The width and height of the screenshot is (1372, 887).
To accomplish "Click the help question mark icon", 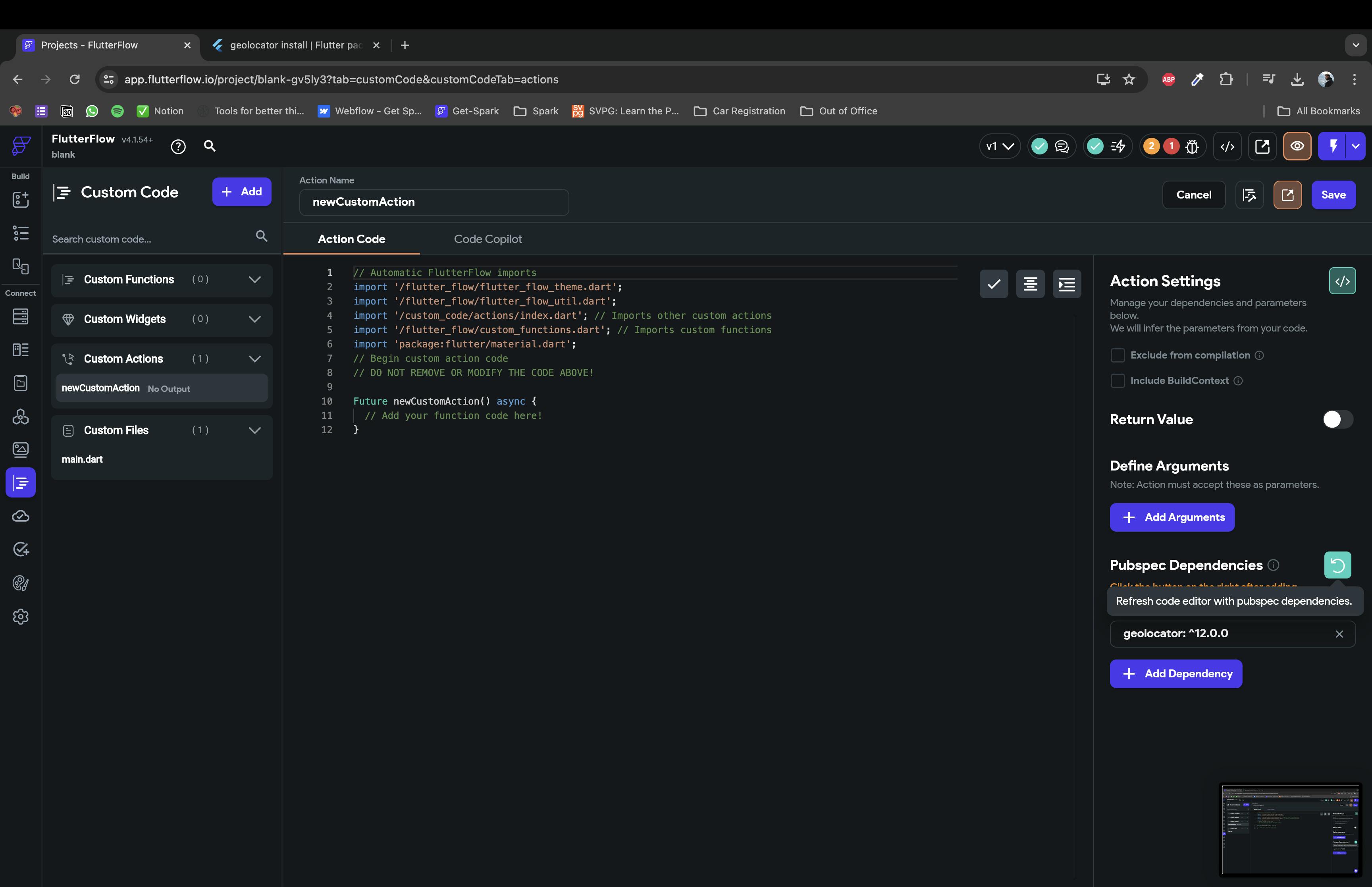I will click(x=178, y=147).
